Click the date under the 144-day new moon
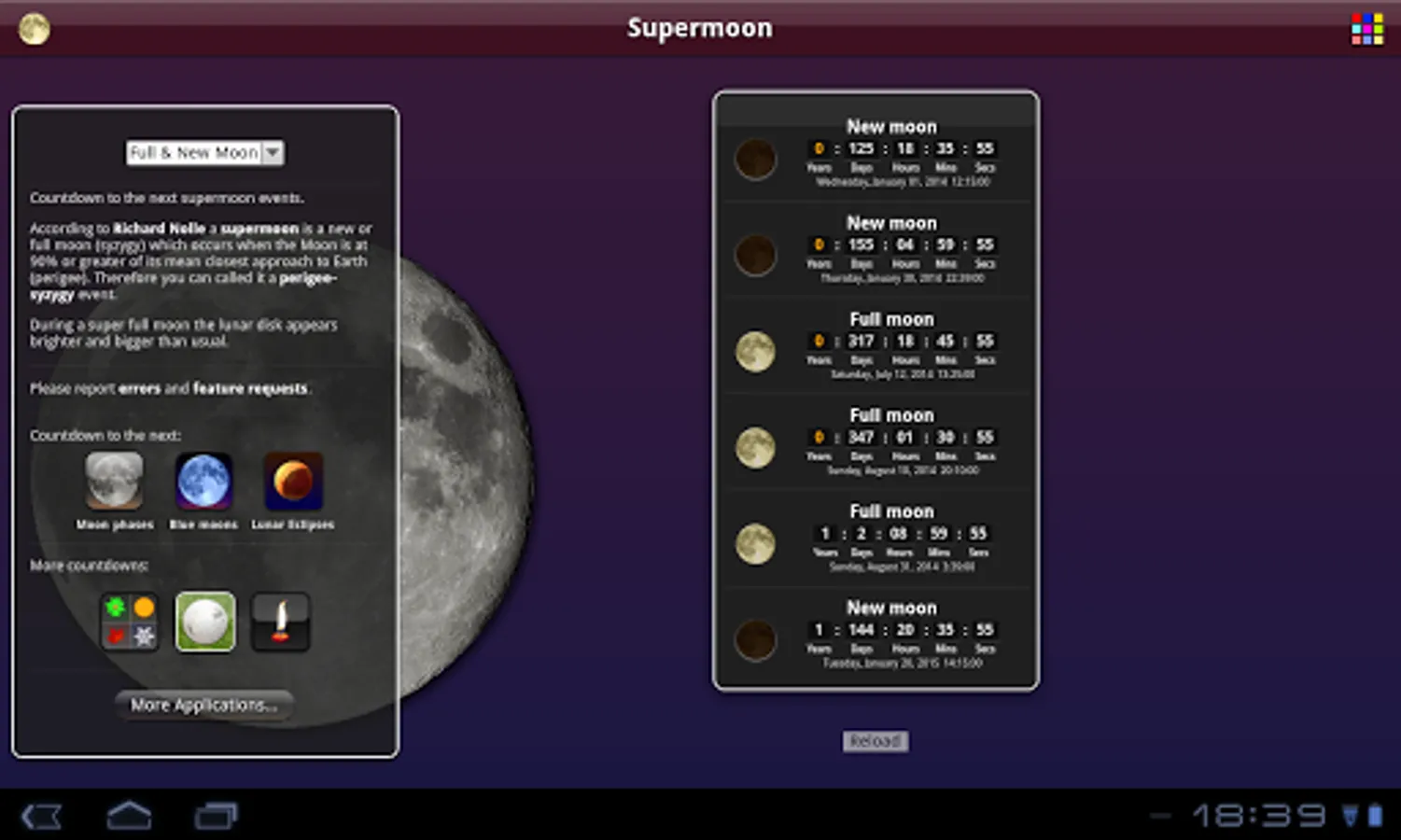Viewport: 1401px width, 840px height. (903, 663)
